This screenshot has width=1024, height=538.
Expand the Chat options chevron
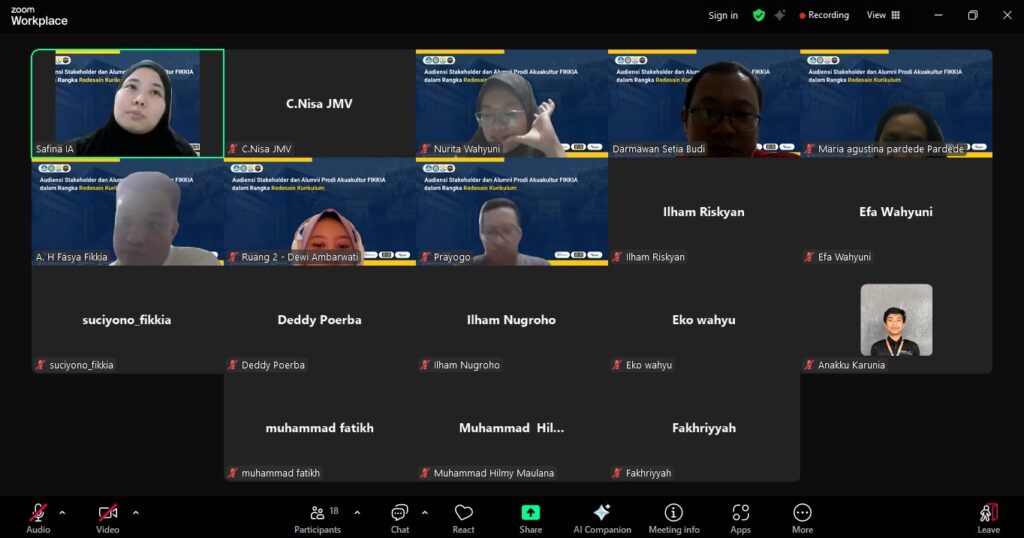point(424,513)
